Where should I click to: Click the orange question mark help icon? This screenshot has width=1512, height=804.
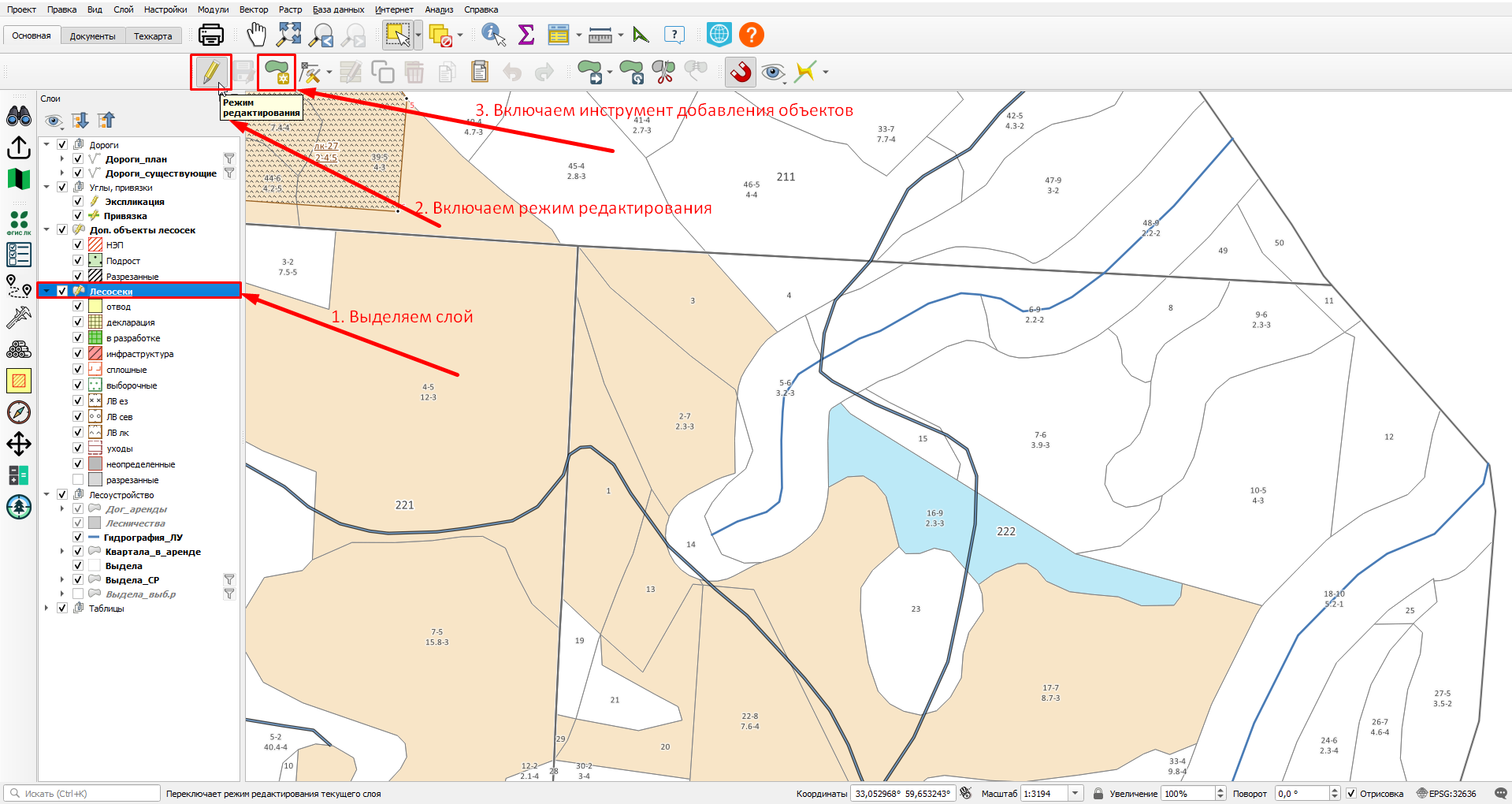[x=752, y=35]
